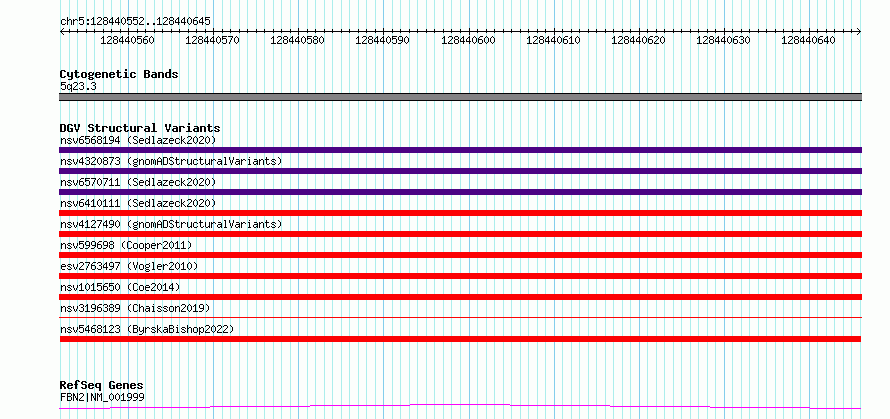Click the chr5:128440552..128440645 region label
This screenshot has width=890, height=419.
point(135,22)
